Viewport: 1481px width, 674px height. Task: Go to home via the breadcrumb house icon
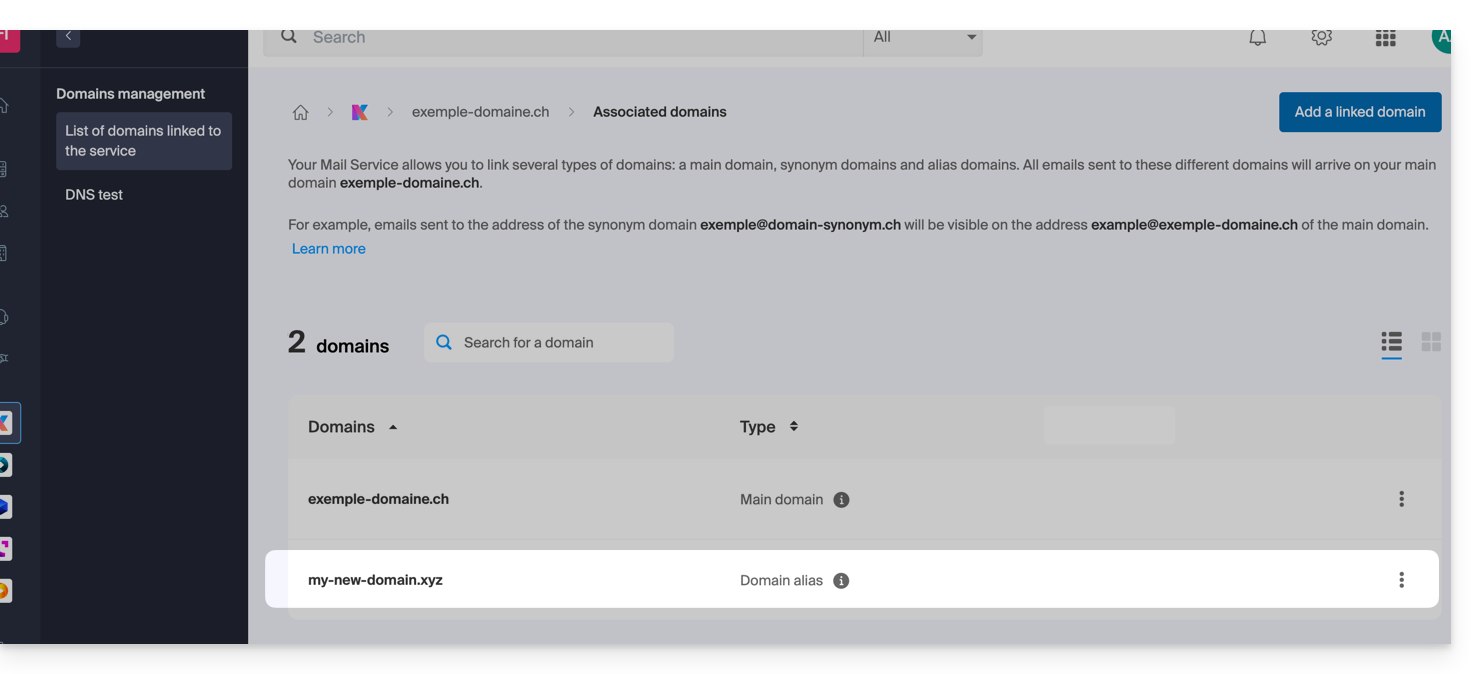coord(300,112)
